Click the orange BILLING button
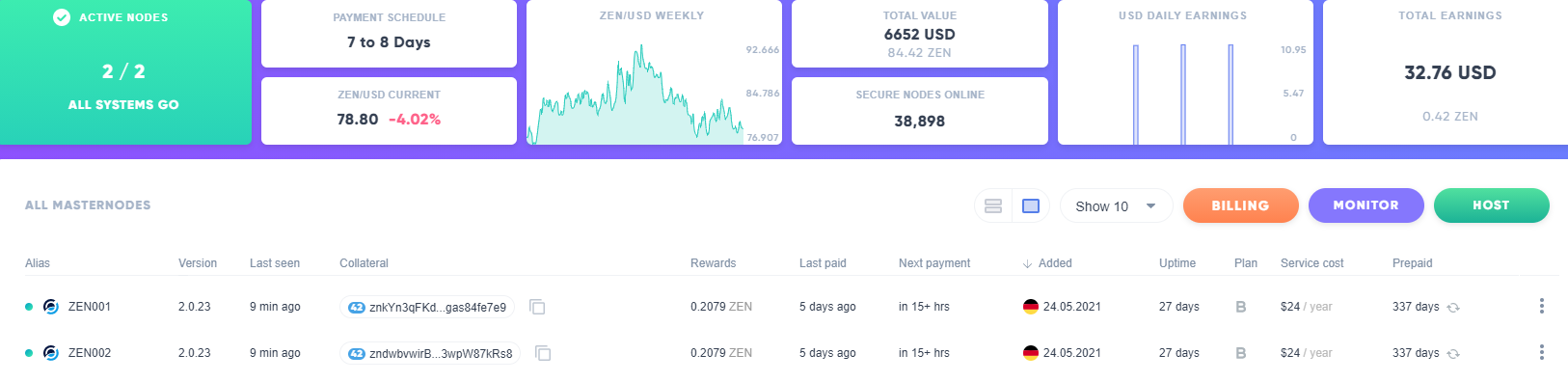Viewport: 1568px width, 382px height. point(1240,205)
